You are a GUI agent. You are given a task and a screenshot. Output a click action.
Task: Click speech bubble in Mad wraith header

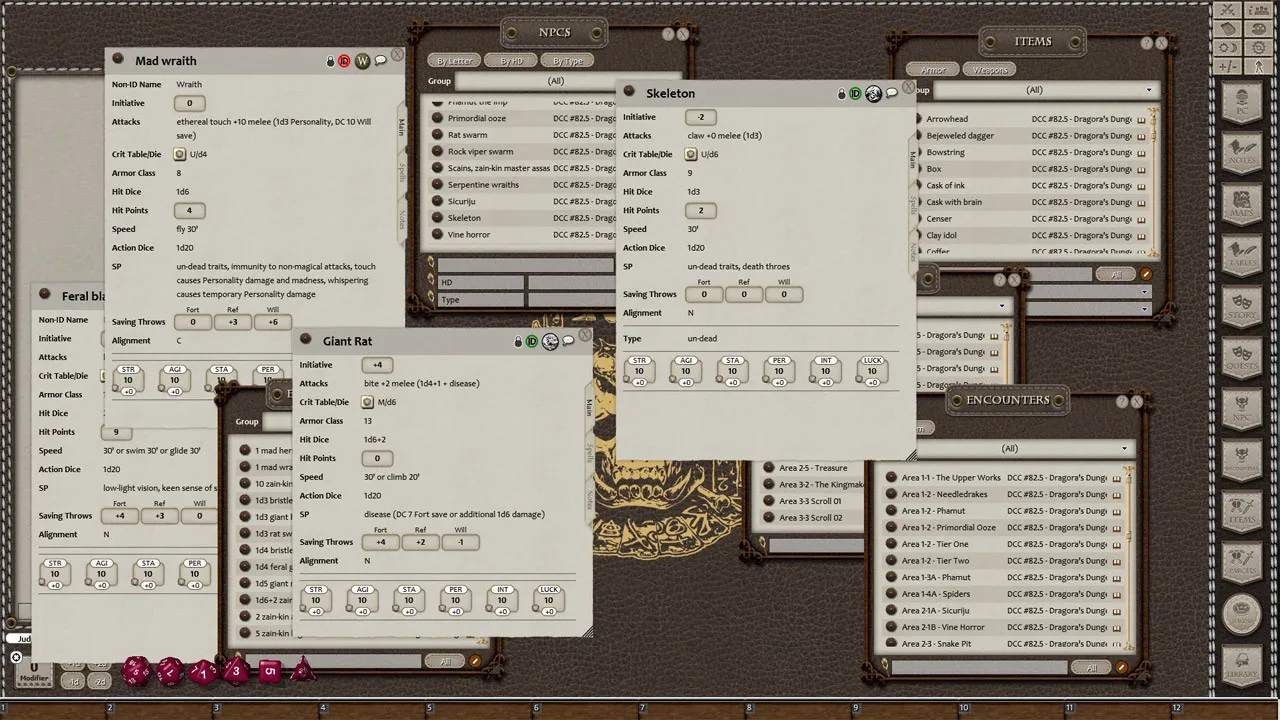pos(380,61)
